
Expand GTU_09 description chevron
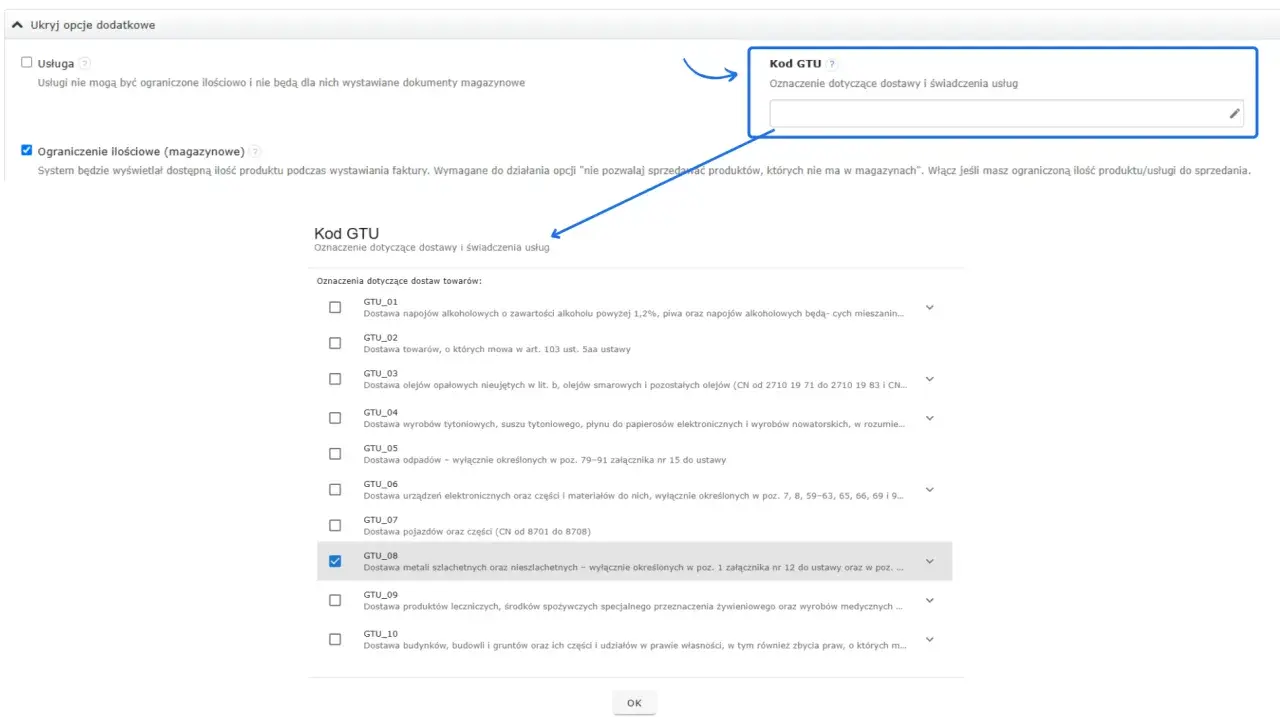tap(929, 600)
